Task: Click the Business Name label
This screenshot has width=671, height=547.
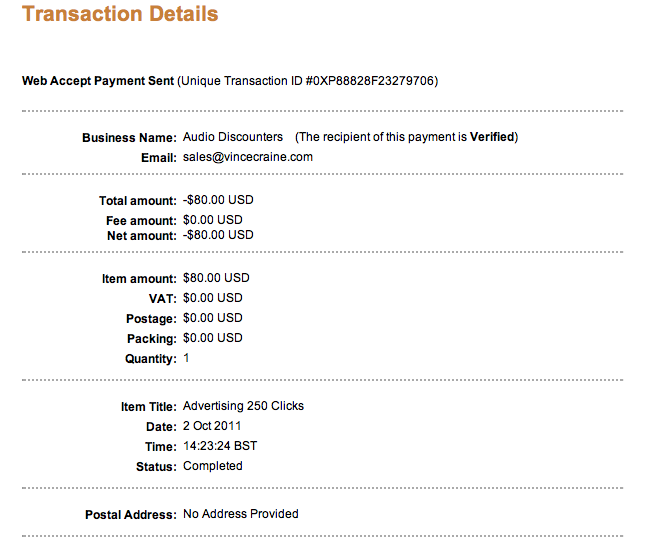Action: (129, 138)
